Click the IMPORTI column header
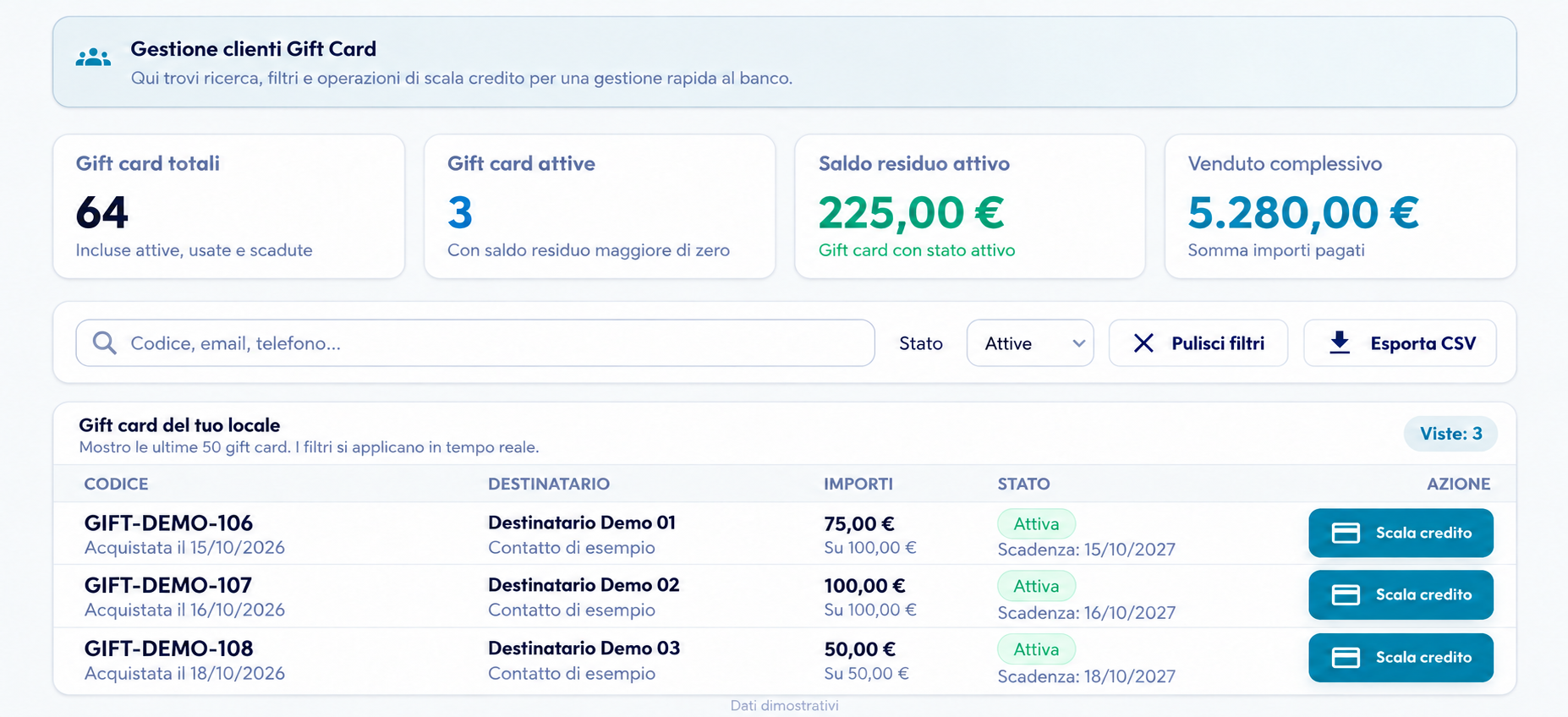1568x717 pixels. pos(858,484)
